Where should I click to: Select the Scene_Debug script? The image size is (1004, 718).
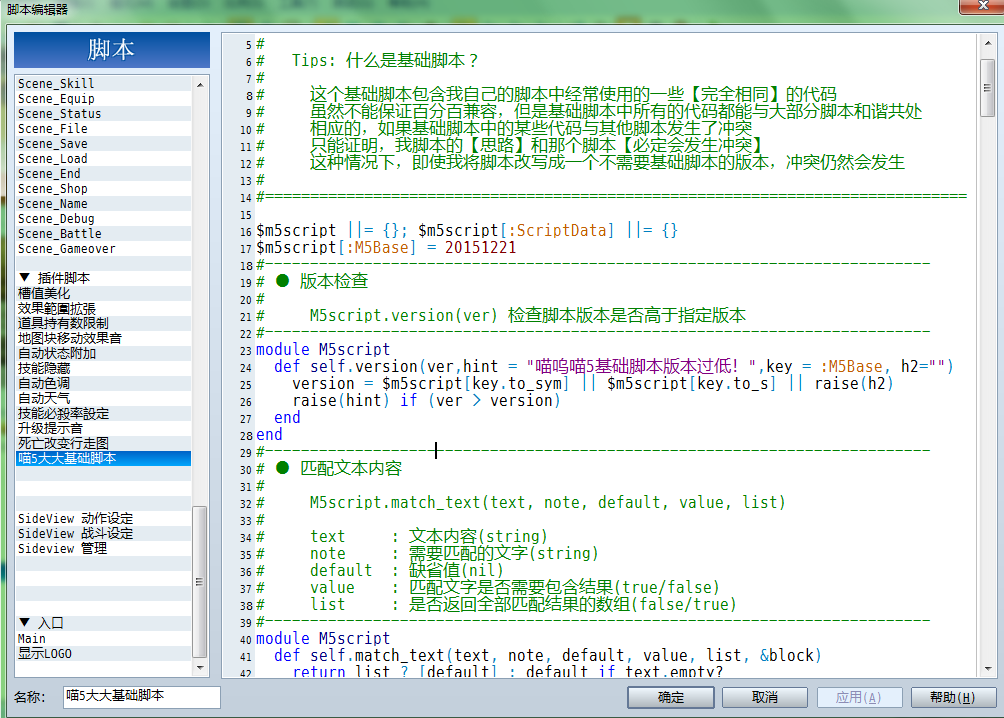(x=103, y=219)
